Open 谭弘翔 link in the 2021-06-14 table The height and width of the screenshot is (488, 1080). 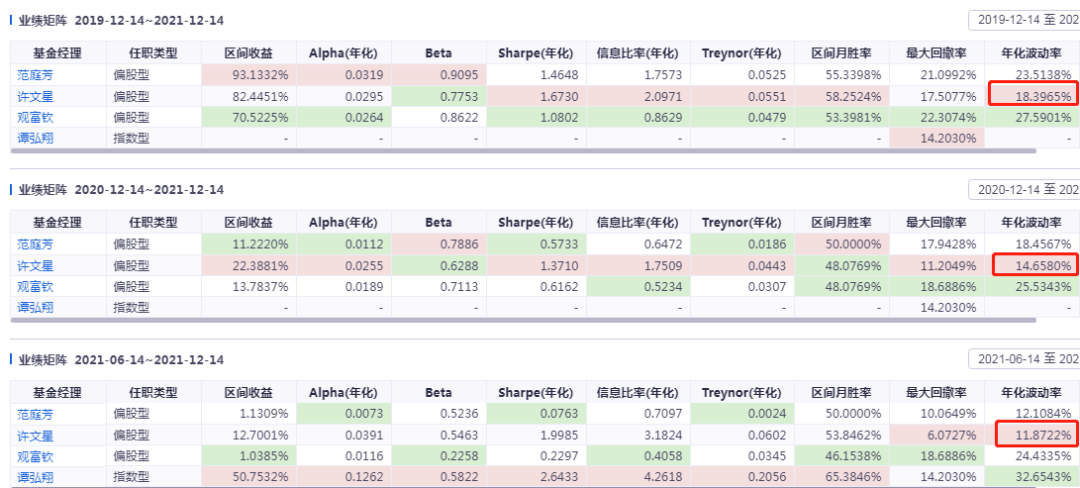click(34, 478)
